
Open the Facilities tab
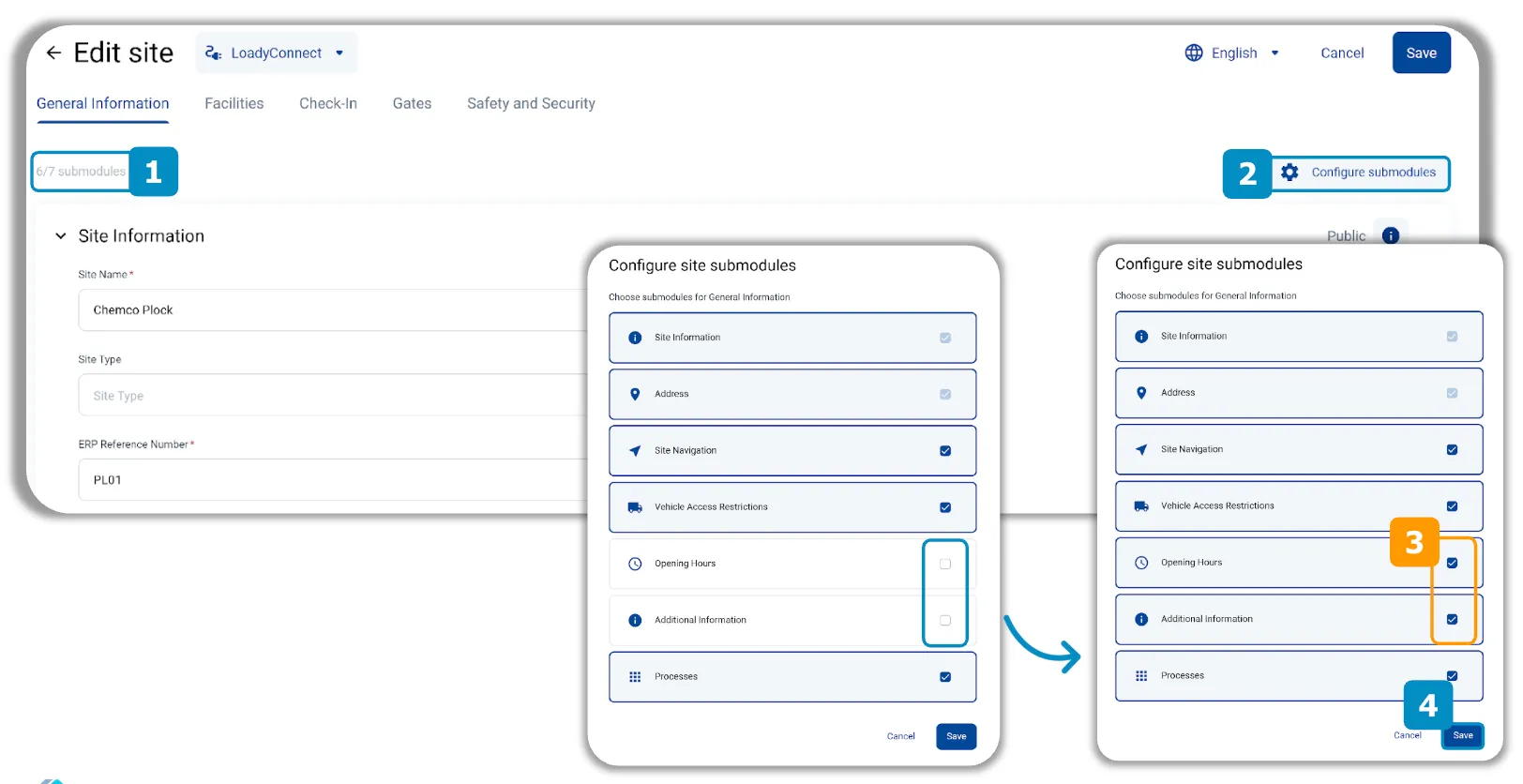tap(234, 104)
